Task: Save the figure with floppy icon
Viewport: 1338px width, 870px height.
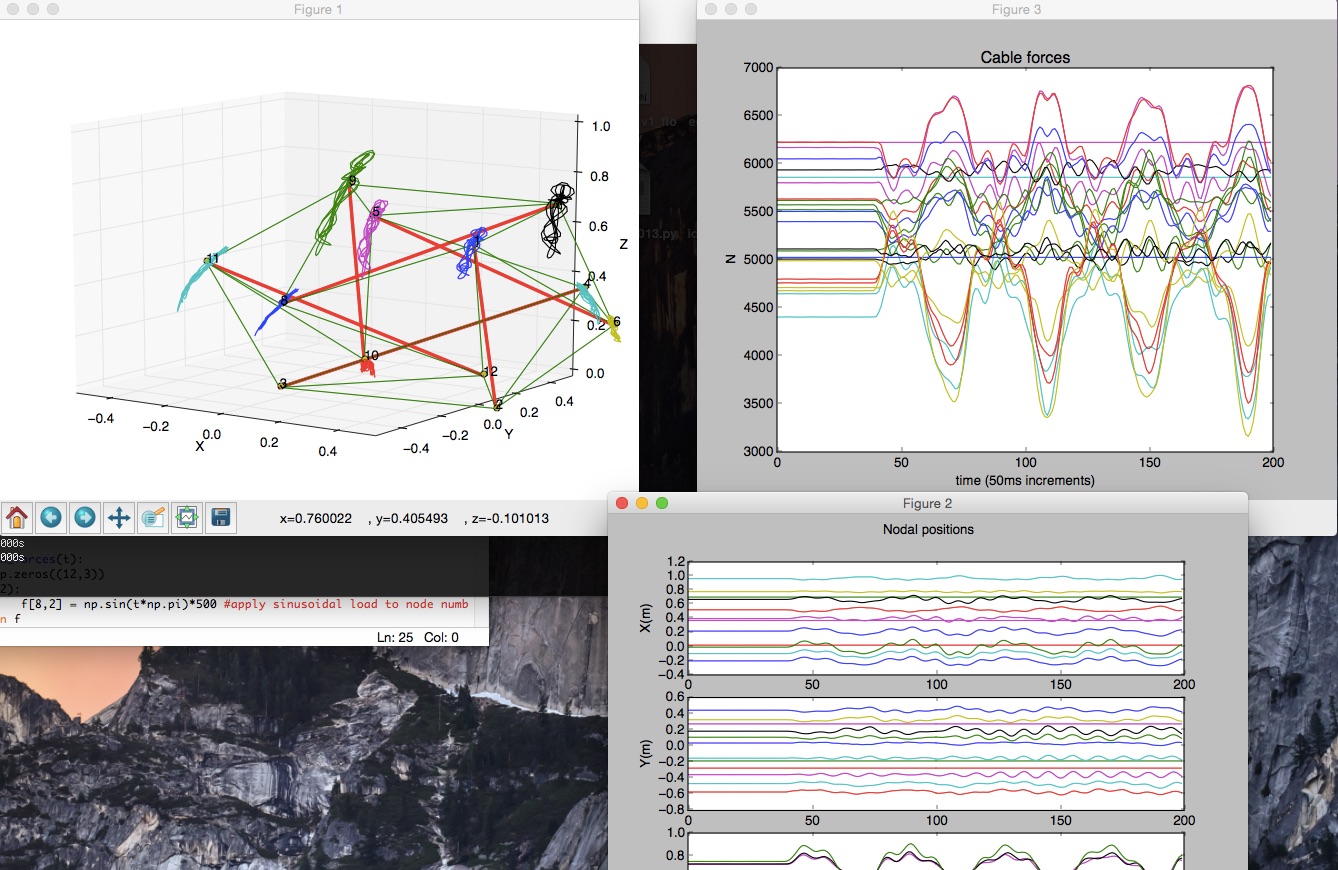Action: click(220, 517)
